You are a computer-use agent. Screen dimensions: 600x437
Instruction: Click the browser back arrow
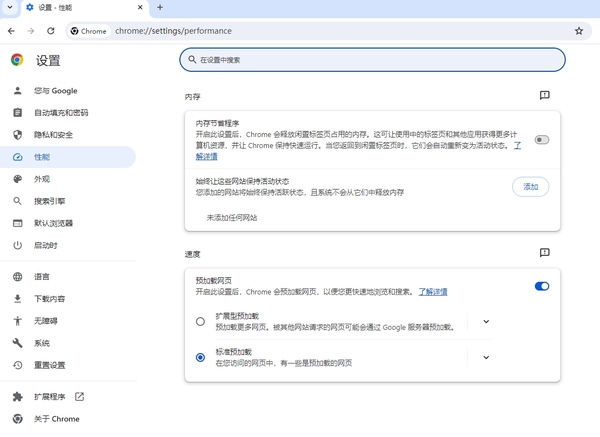pyautogui.click(x=11, y=31)
